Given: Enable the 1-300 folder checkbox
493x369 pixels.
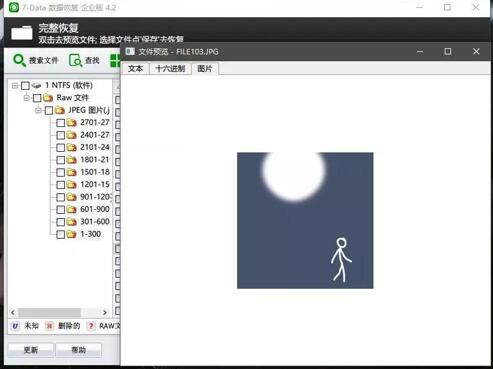Looking at the screenshot, I should 60,234.
